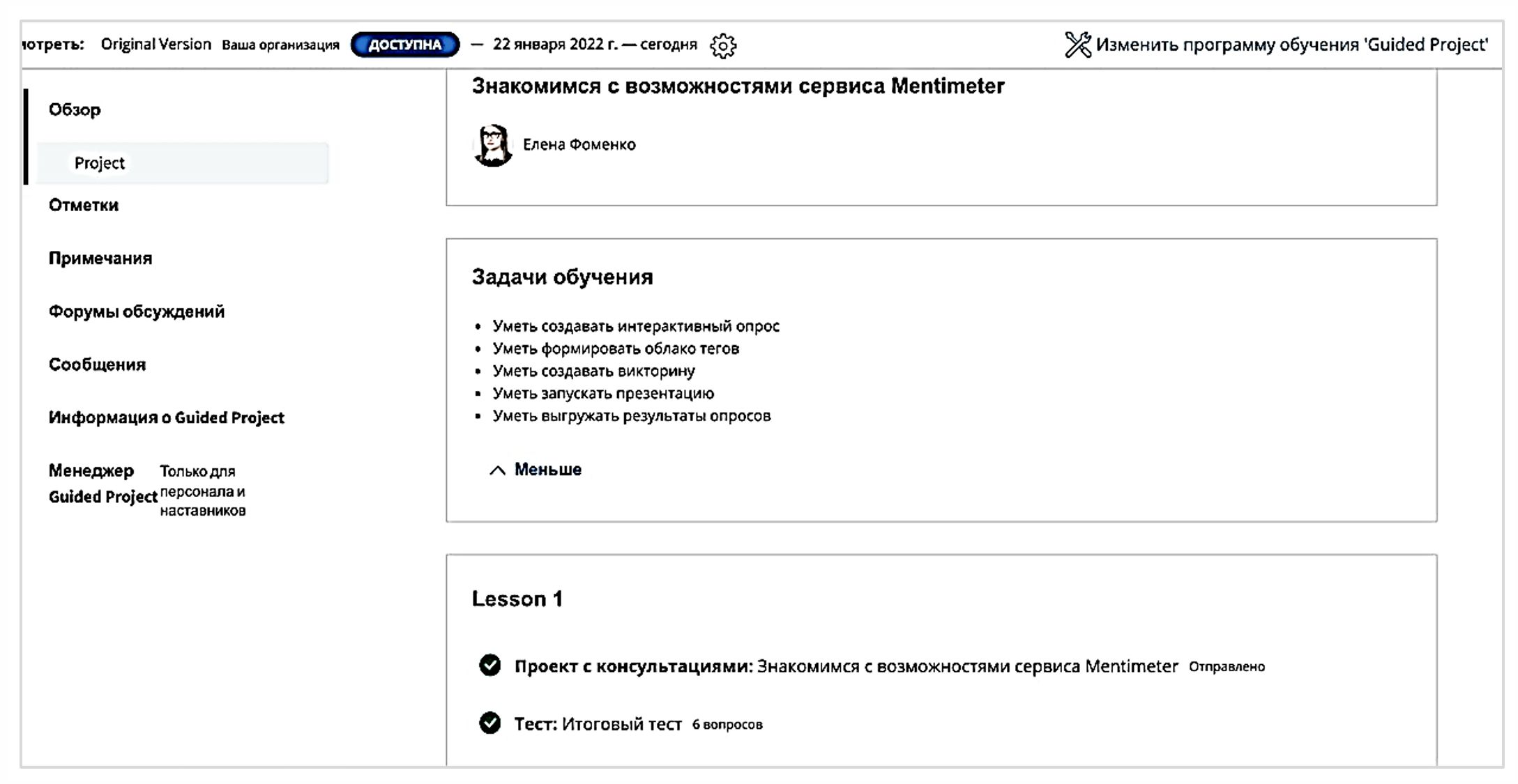The image size is (1518, 784).
Task: Open the Обзор sidebar section
Action: click(75, 110)
